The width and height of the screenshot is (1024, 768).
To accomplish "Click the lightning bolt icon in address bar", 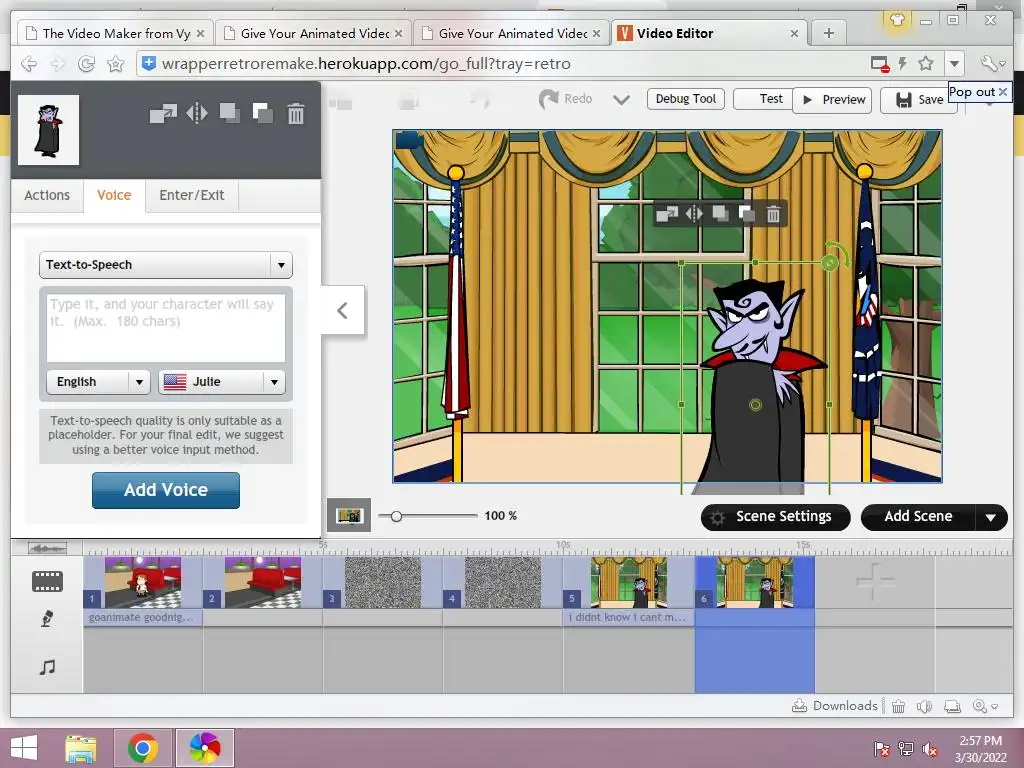I will 903,63.
